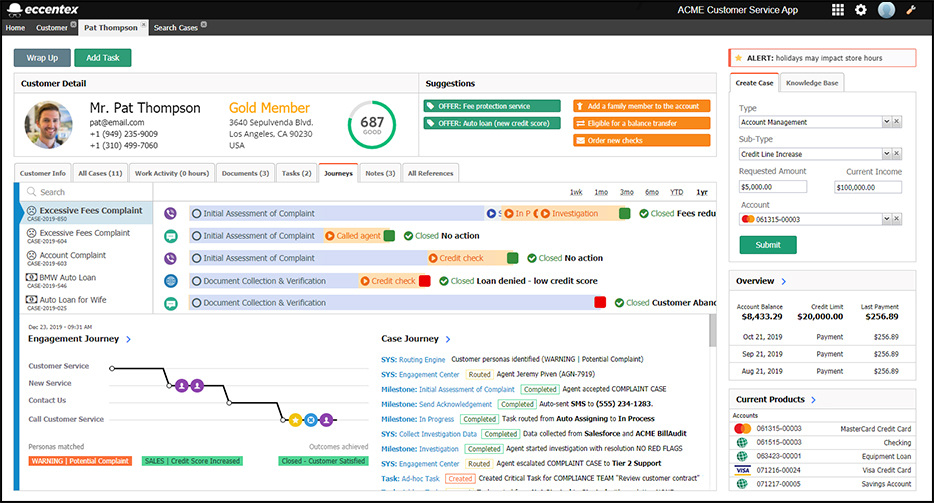Screen dimensions: 934x503
Task: Click the wrench tools icon
Action: [x=911, y=10]
